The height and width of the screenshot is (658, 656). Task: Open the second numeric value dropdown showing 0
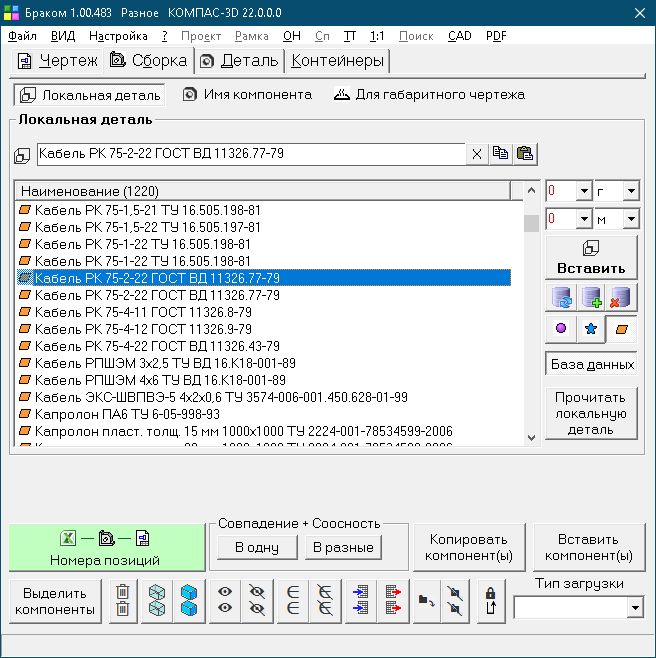pos(584,219)
